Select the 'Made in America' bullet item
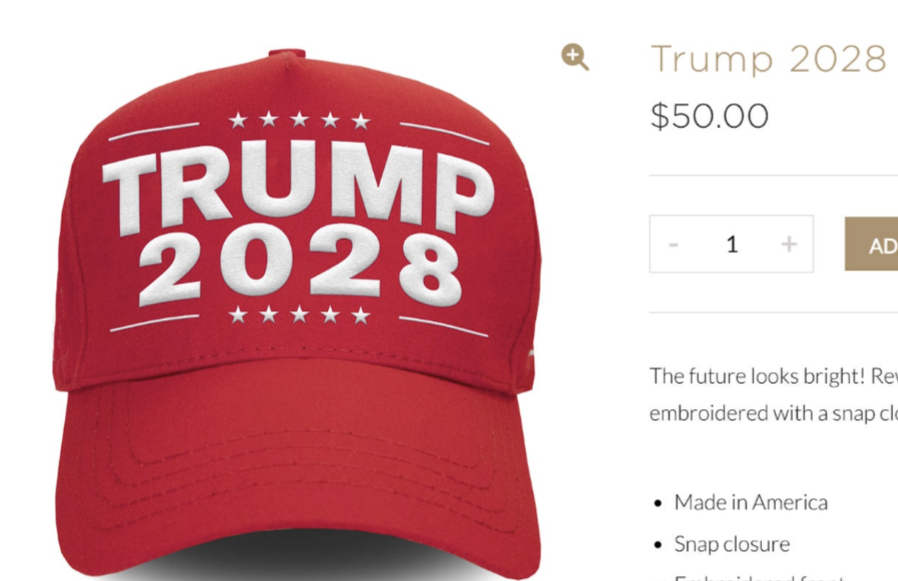This screenshot has height=581, width=898. [x=751, y=503]
